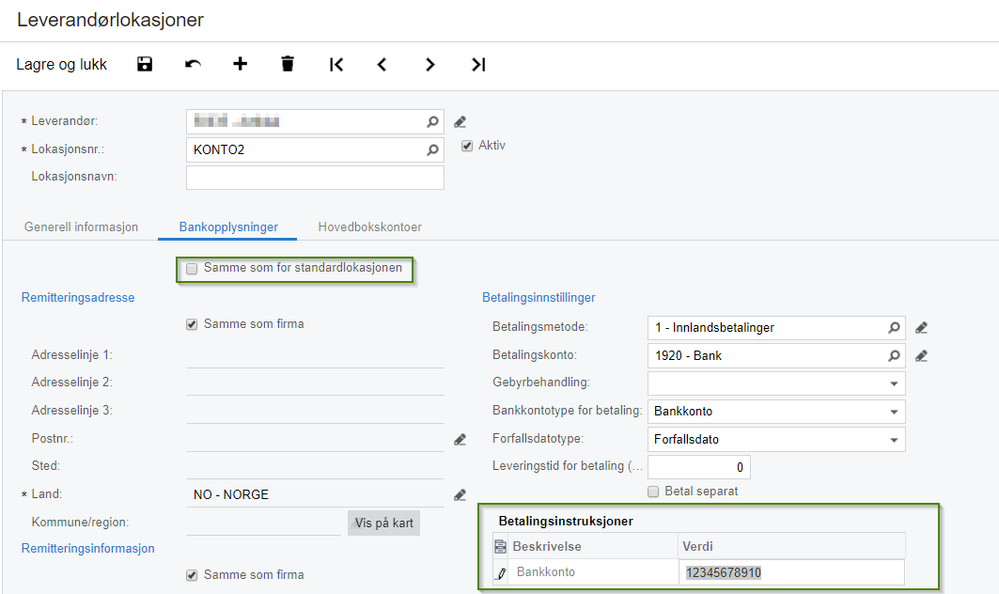Toggle Samme som firma under Remitteringsadresse
999x594 pixels.
tap(192, 324)
